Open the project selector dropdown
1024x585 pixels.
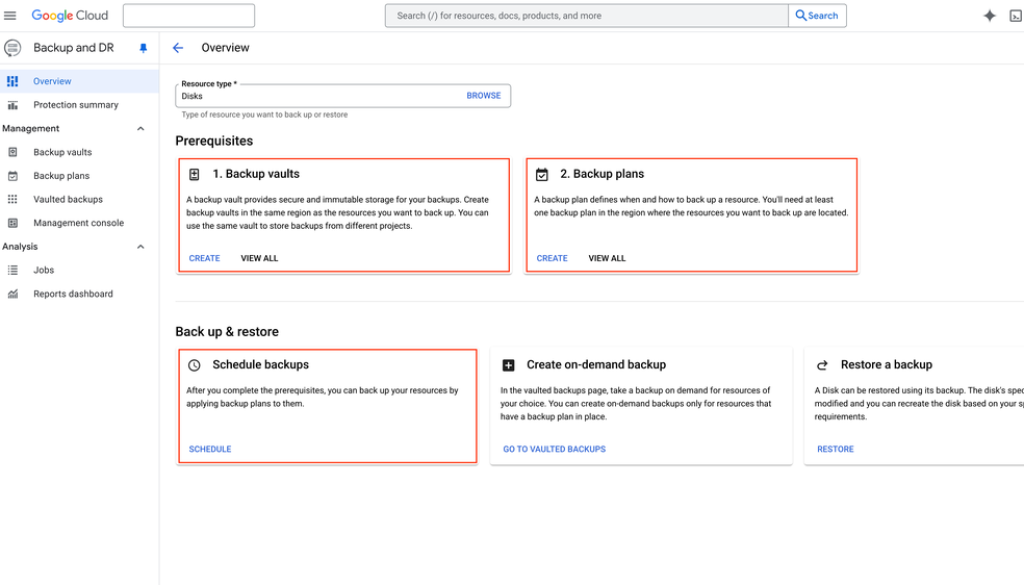pyautogui.click(x=188, y=16)
